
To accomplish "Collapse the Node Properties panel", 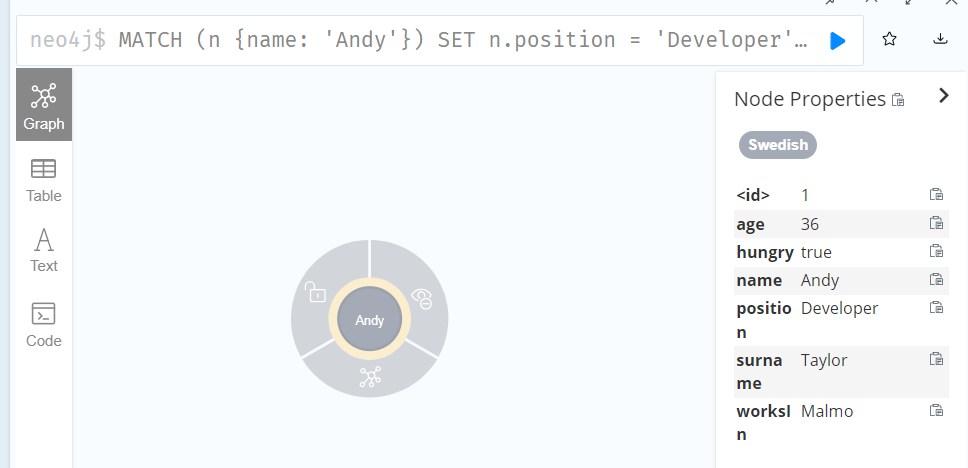I will click(x=943, y=96).
